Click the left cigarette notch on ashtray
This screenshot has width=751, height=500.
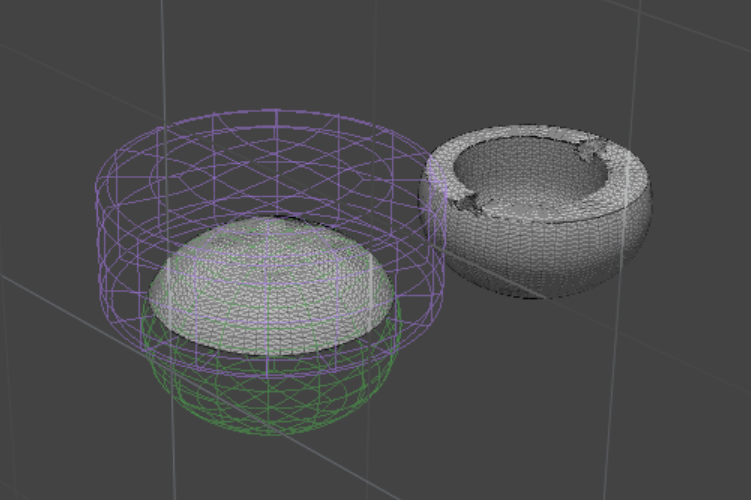coord(465,204)
